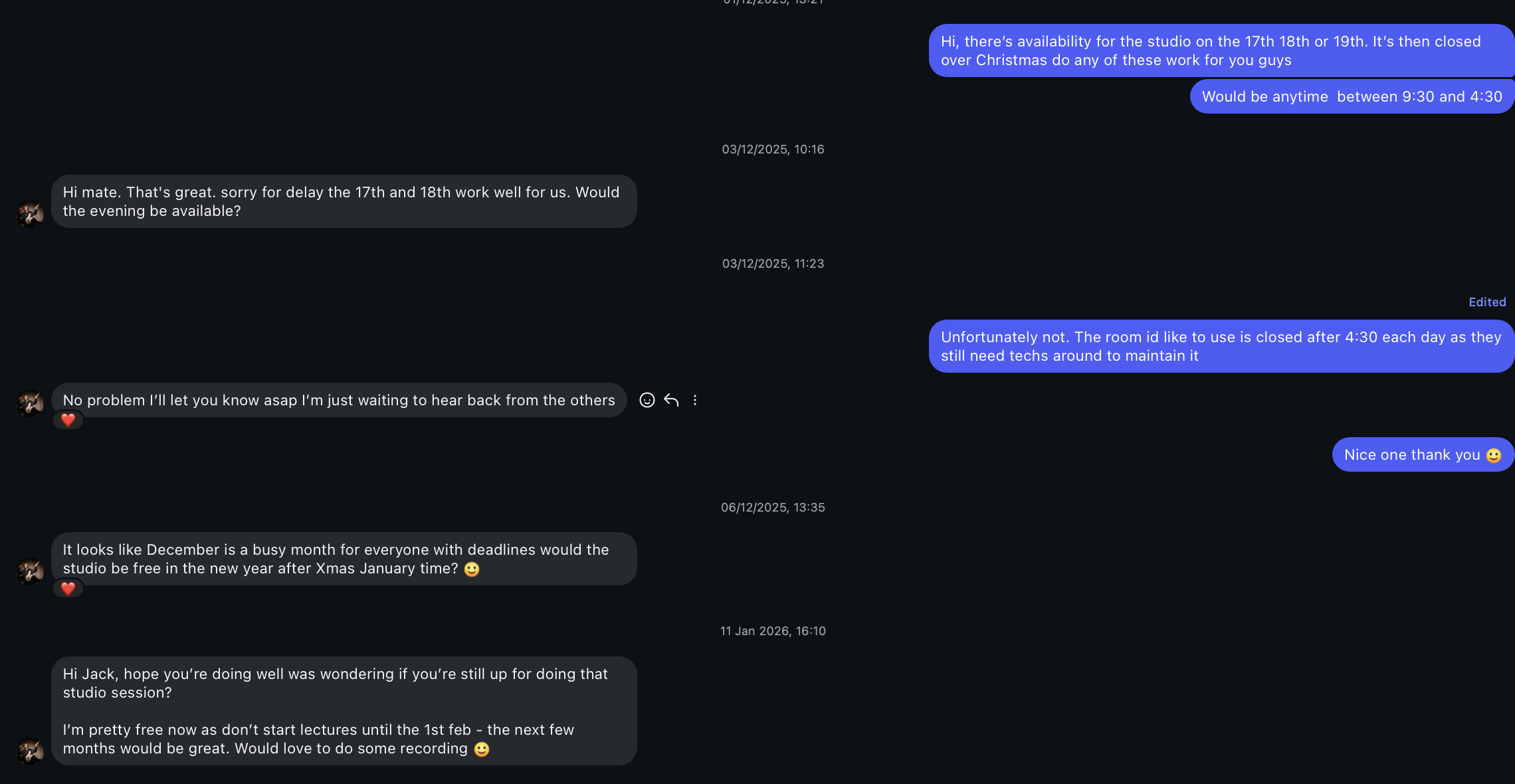Click the 'Hi mate. That's great' message bubble
Image resolution: width=1515 pixels, height=784 pixels.
344,201
